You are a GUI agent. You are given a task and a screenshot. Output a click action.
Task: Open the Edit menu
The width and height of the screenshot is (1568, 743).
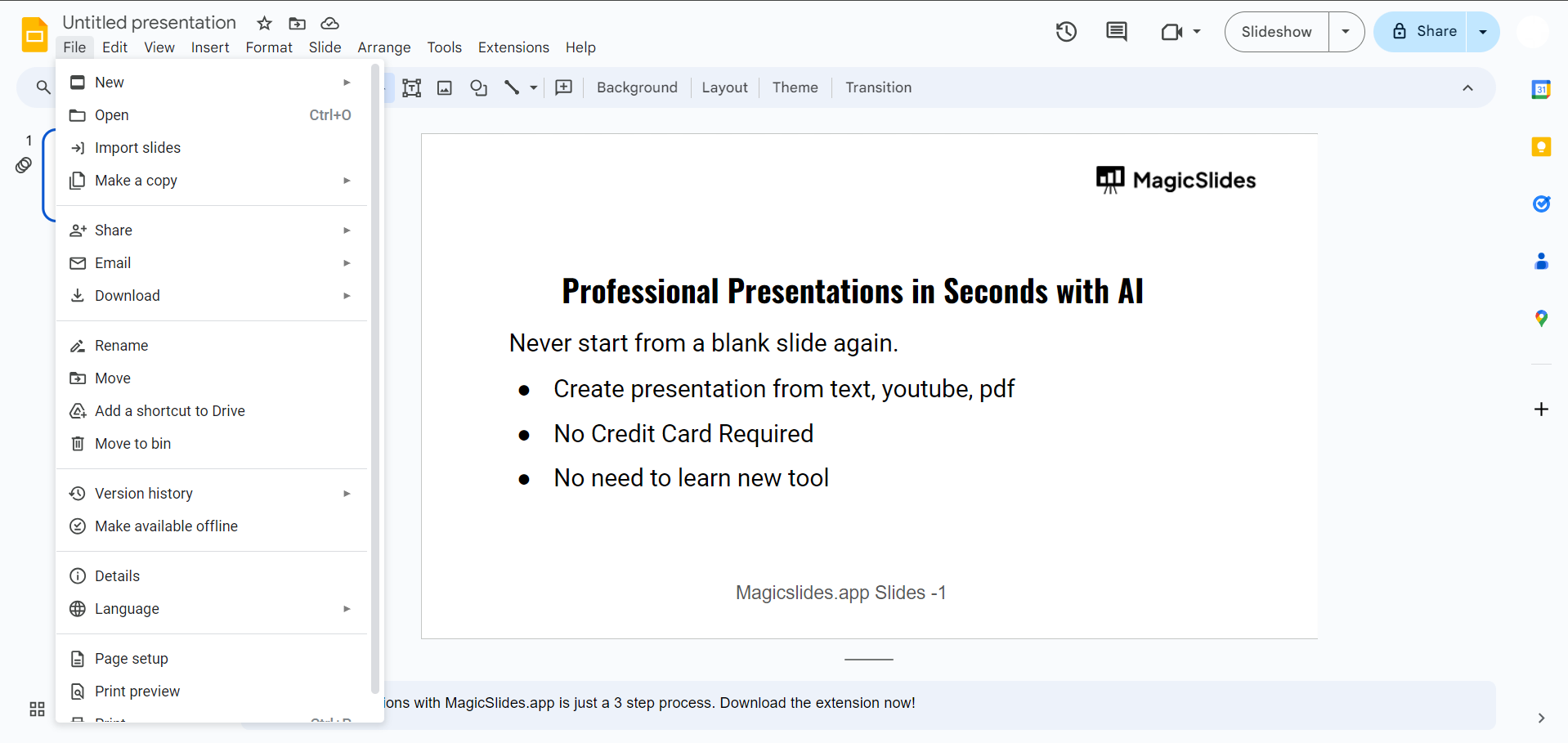tap(114, 47)
